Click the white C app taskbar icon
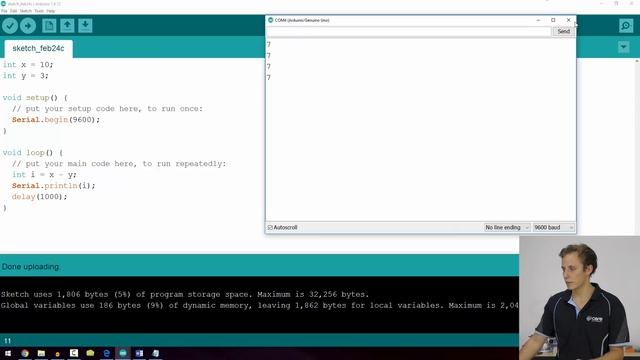Image resolution: width=640 pixels, height=360 pixels. (74, 353)
